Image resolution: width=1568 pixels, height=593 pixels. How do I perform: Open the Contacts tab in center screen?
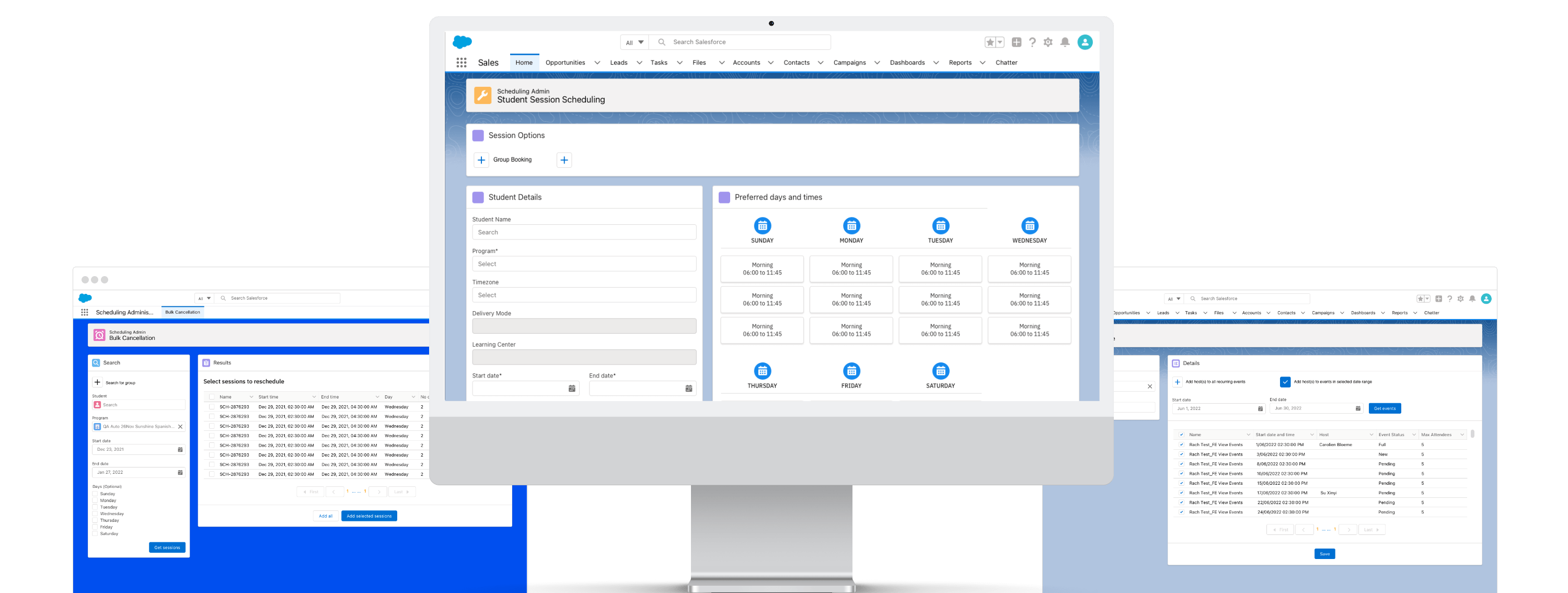coord(796,63)
